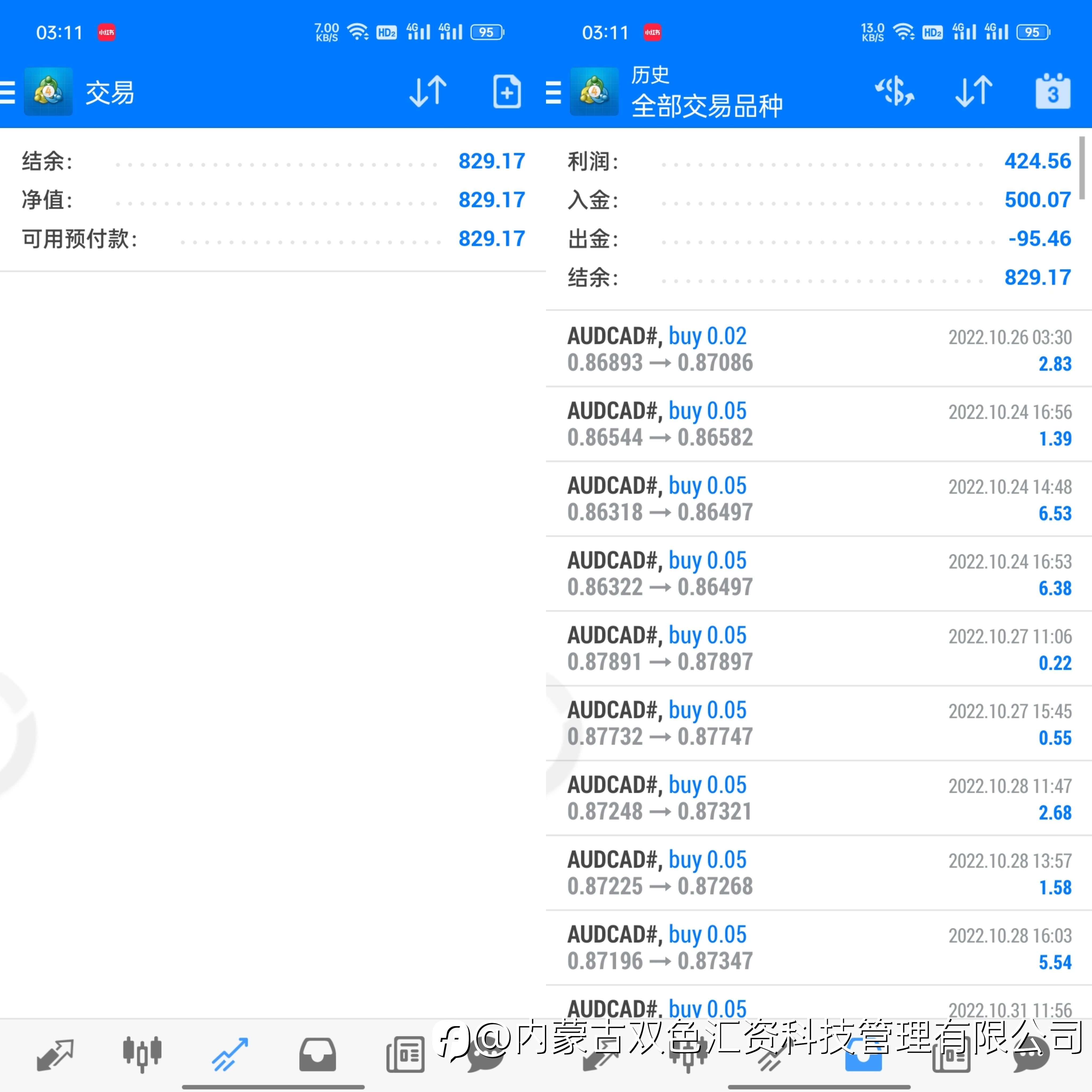Viewport: 1092px width, 1092px height.
Task: Open calendar date range icon in 历史 header
Action: pyautogui.click(x=1053, y=91)
